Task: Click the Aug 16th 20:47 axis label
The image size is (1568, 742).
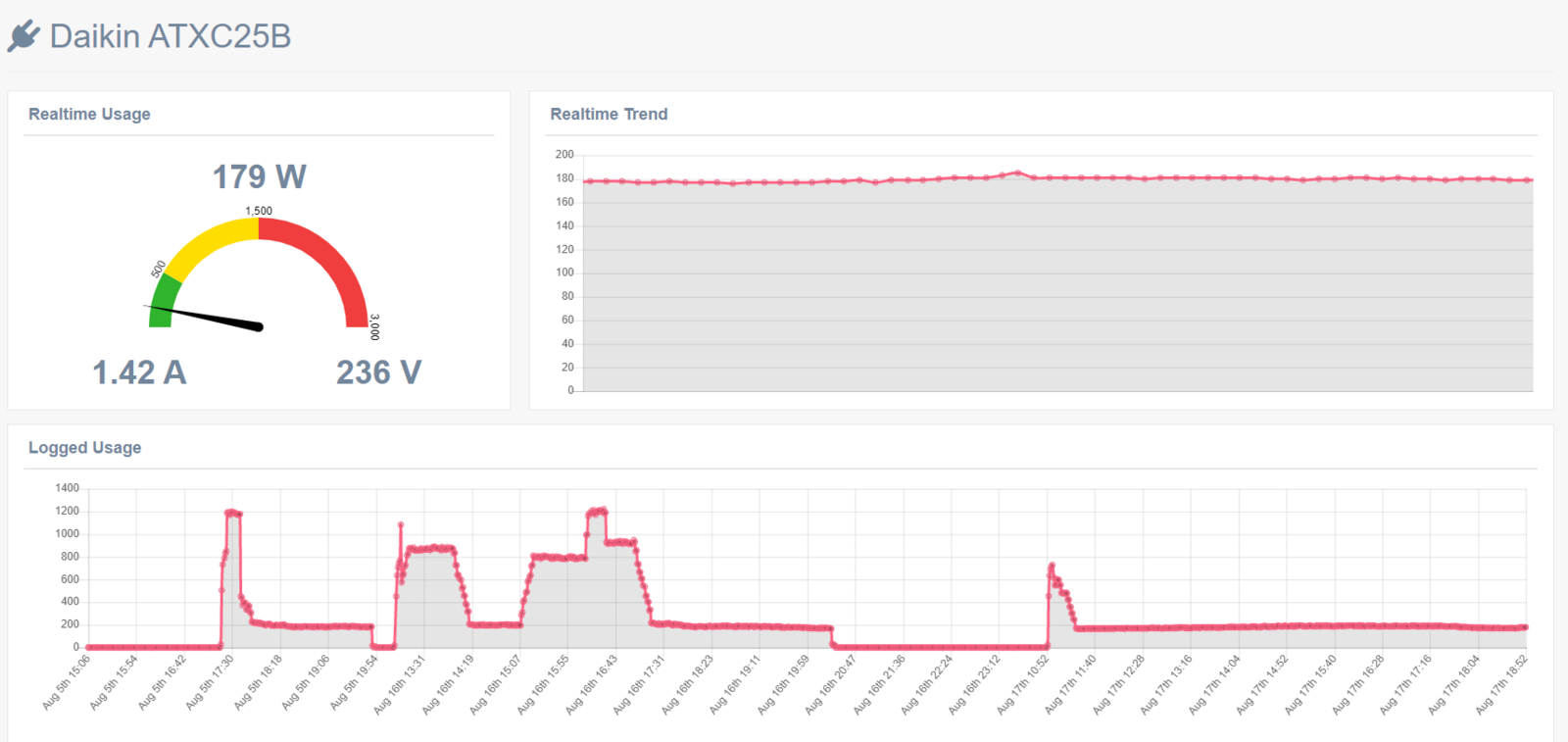Action: [830, 684]
